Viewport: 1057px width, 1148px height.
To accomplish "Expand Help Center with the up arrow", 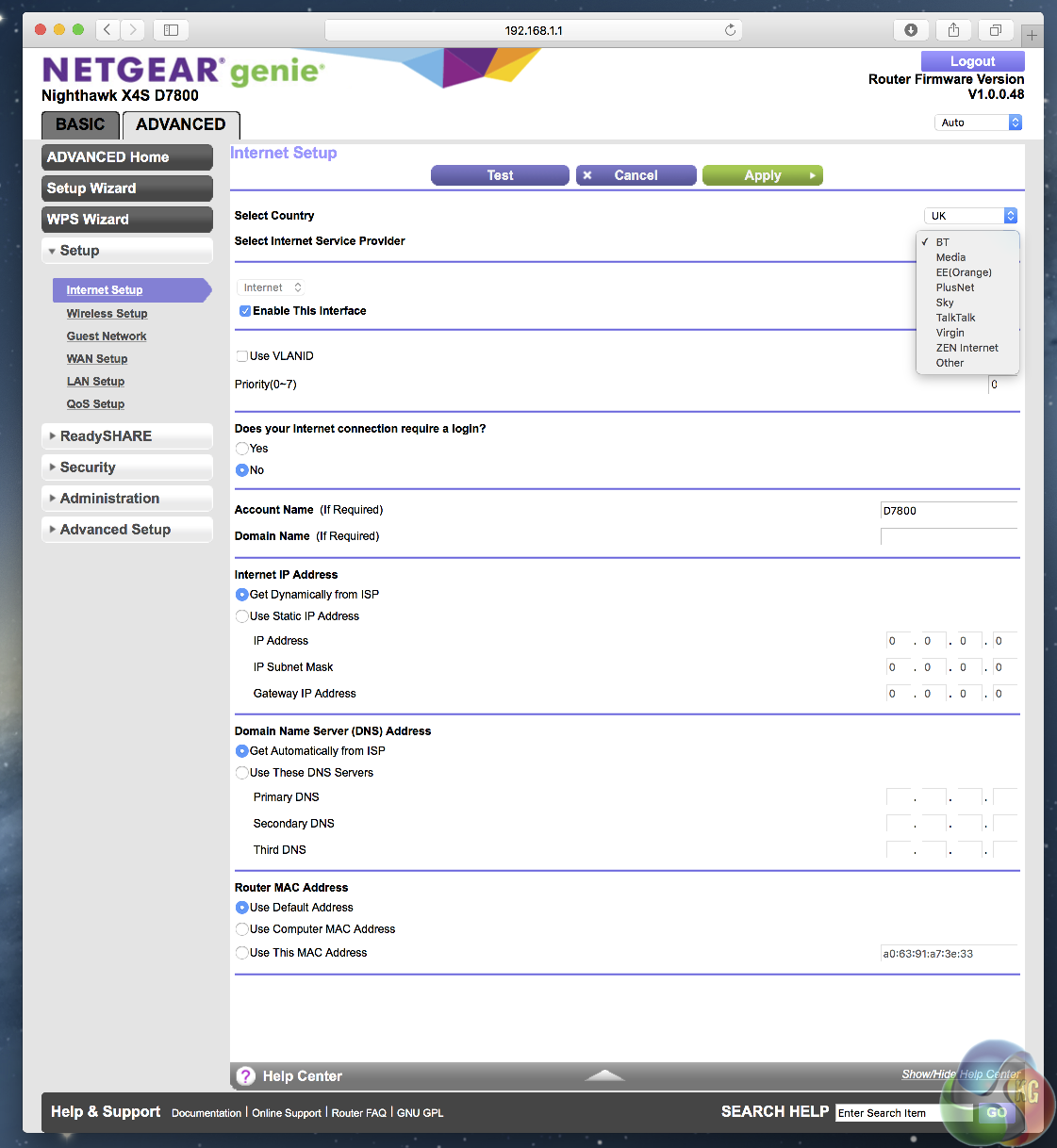I will pos(604,1075).
